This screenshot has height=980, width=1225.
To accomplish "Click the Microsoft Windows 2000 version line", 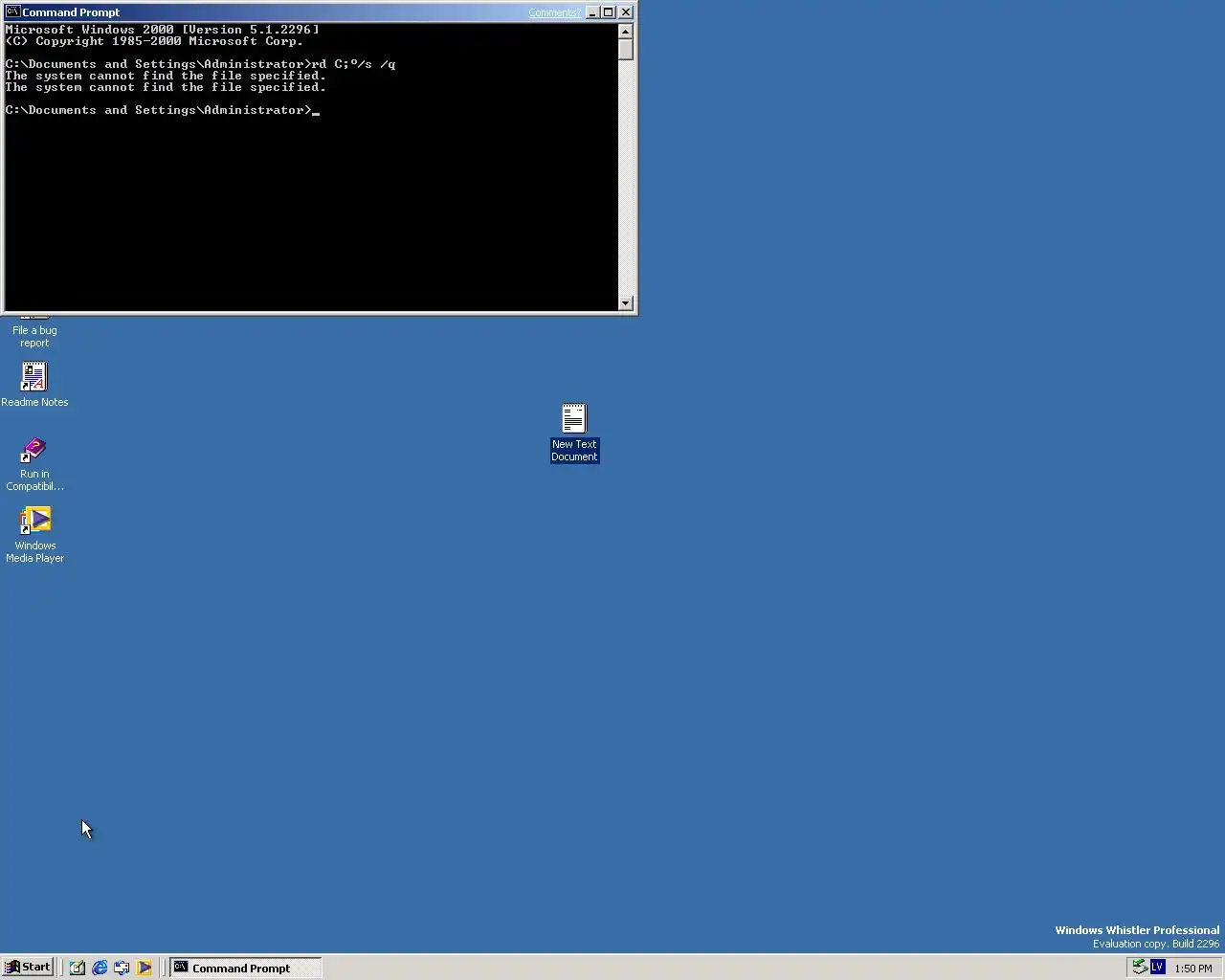I will (x=162, y=30).
